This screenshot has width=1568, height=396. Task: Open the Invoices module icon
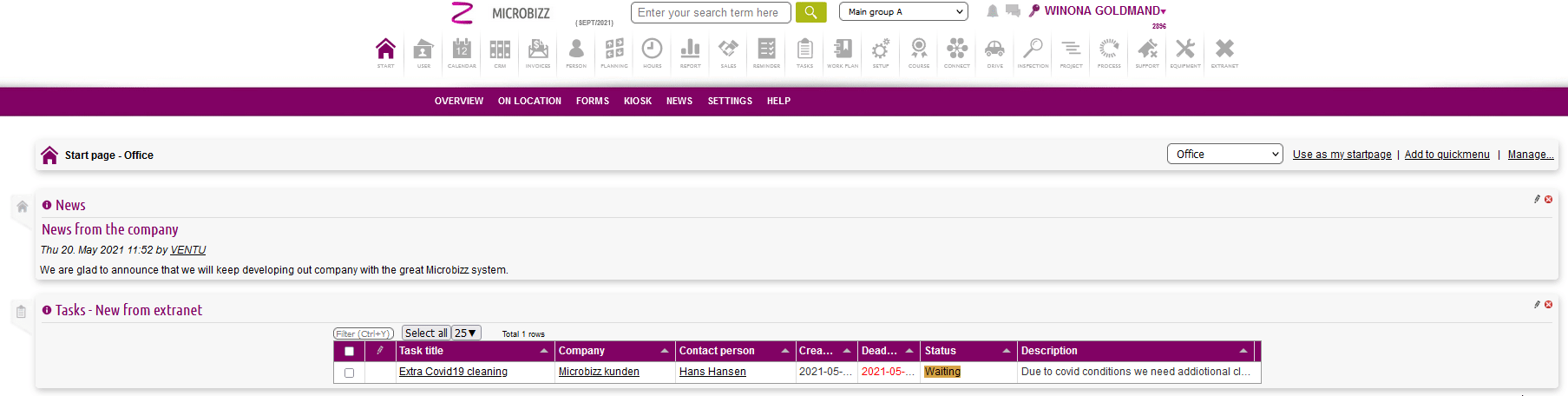[x=538, y=51]
